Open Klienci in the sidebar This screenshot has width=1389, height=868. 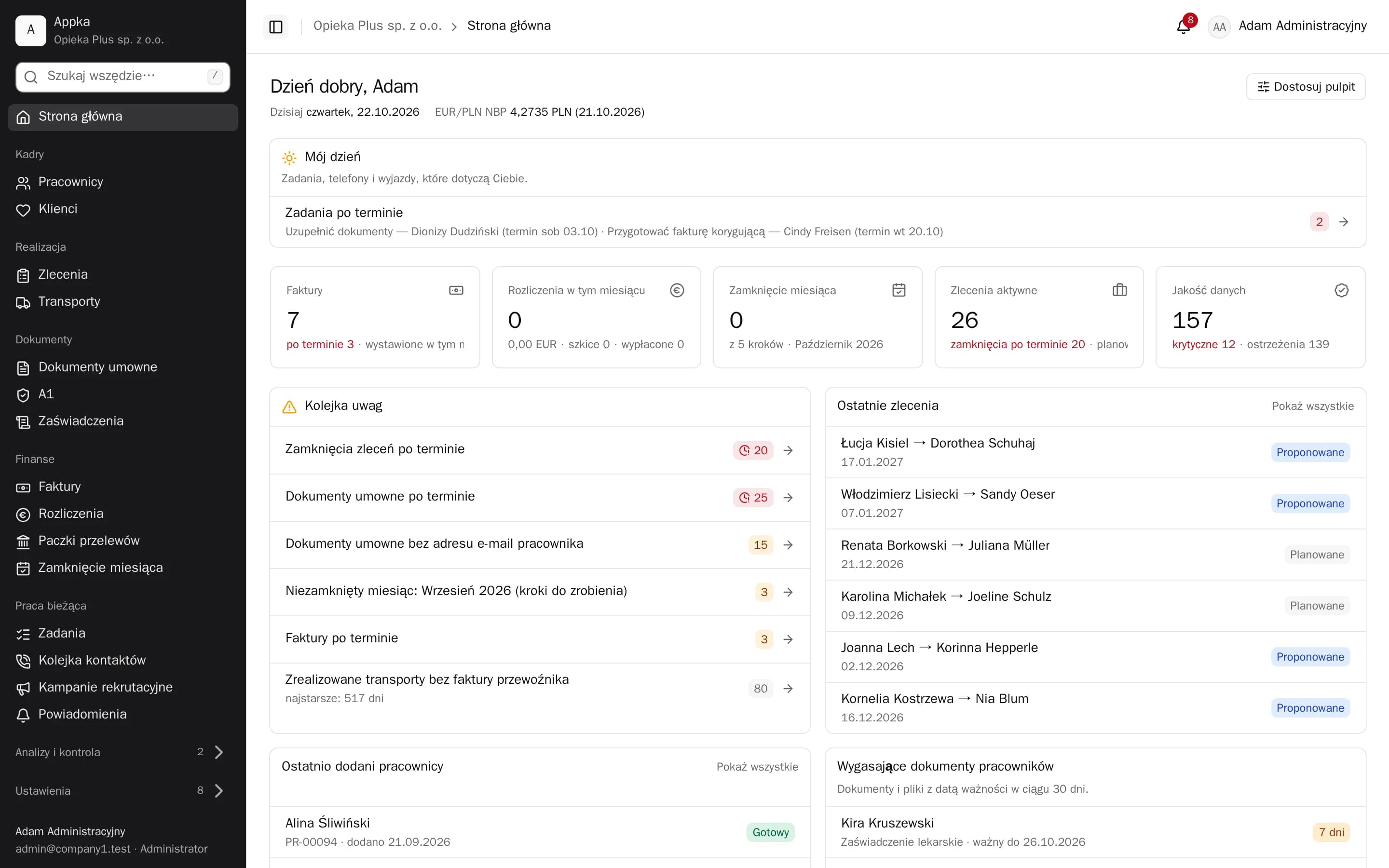click(x=123, y=210)
